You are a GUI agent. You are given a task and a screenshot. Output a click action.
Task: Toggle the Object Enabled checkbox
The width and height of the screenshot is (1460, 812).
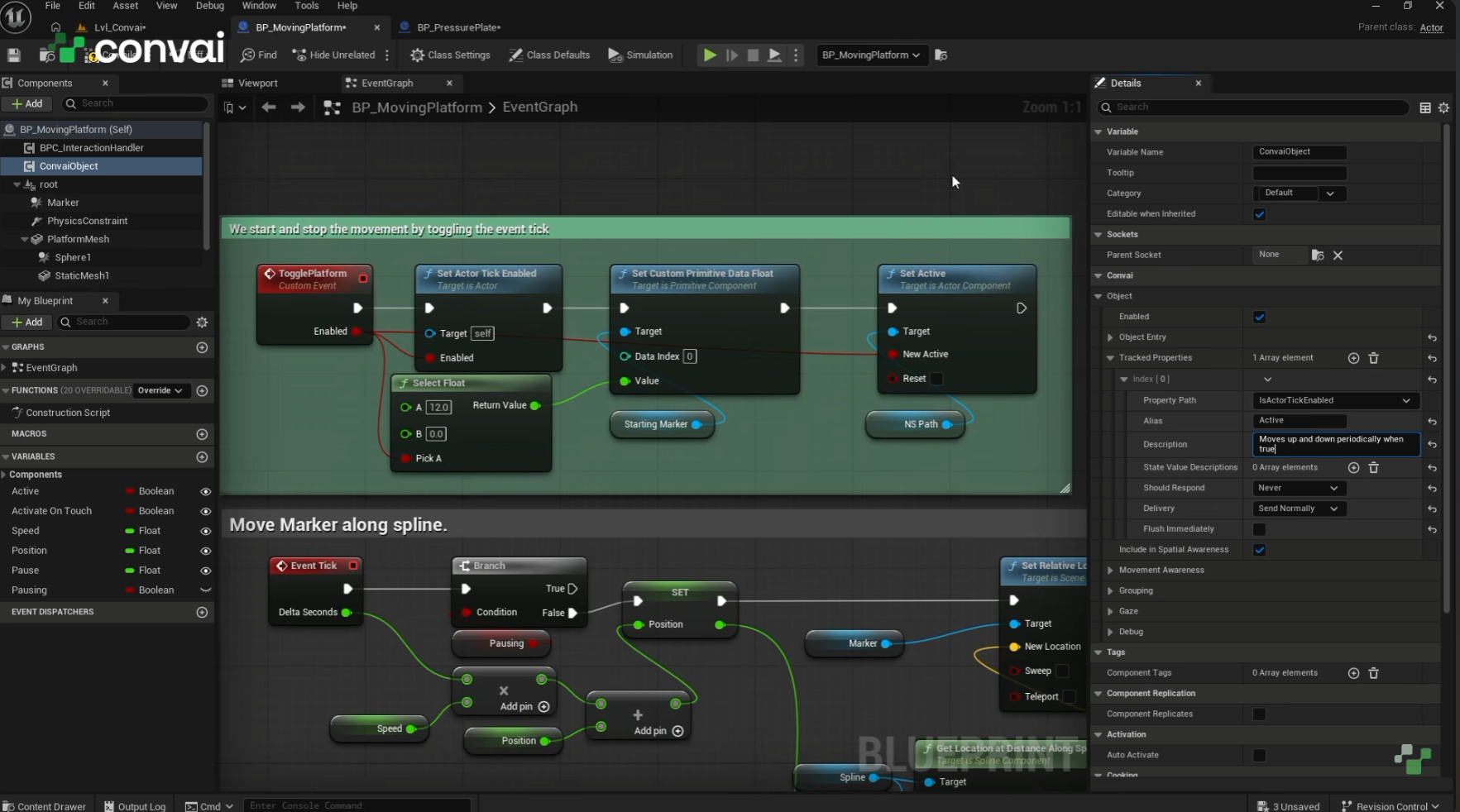(1259, 317)
